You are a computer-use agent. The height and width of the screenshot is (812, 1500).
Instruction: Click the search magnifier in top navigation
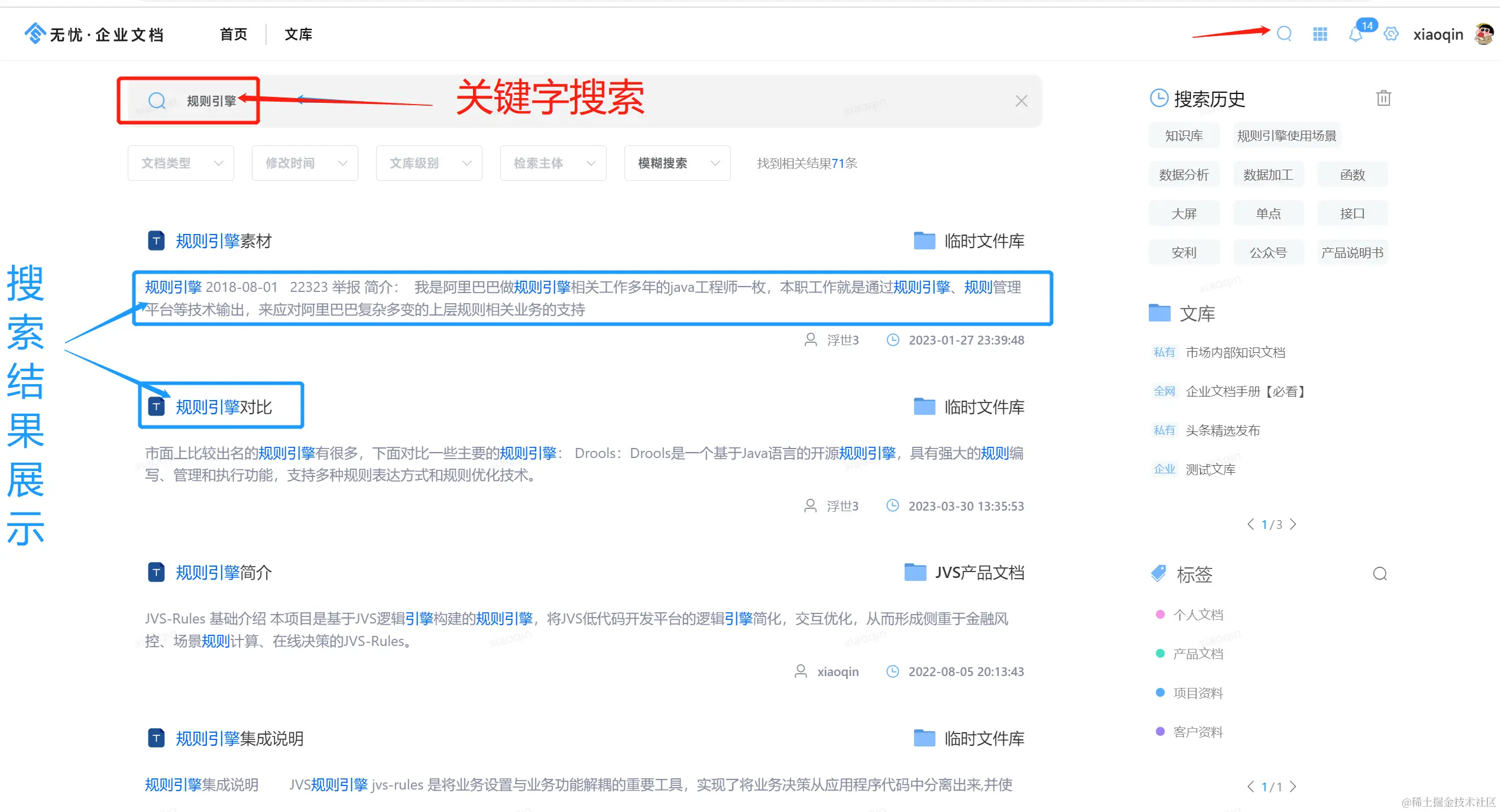click(x=1284, y=34)
